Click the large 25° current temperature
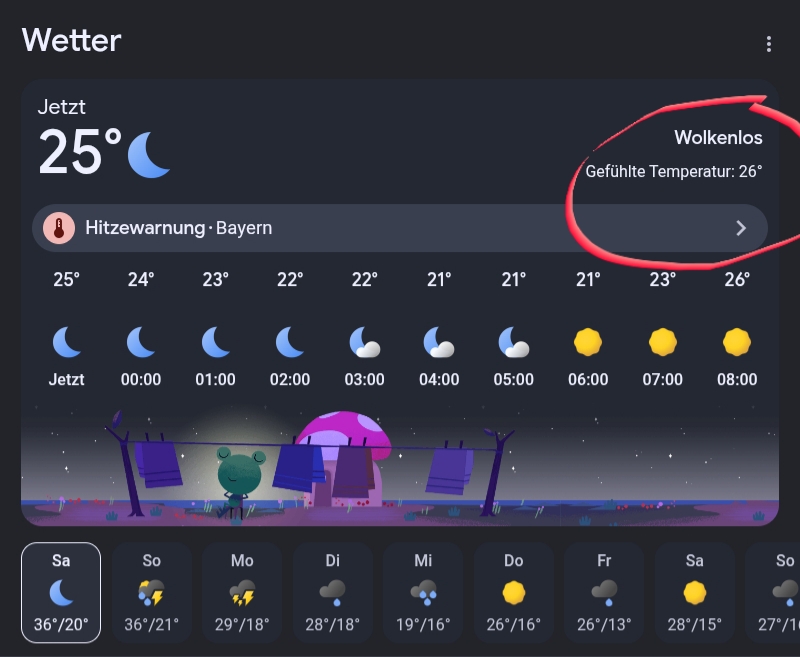Screen dimensions: 800x657 [80, 151]
